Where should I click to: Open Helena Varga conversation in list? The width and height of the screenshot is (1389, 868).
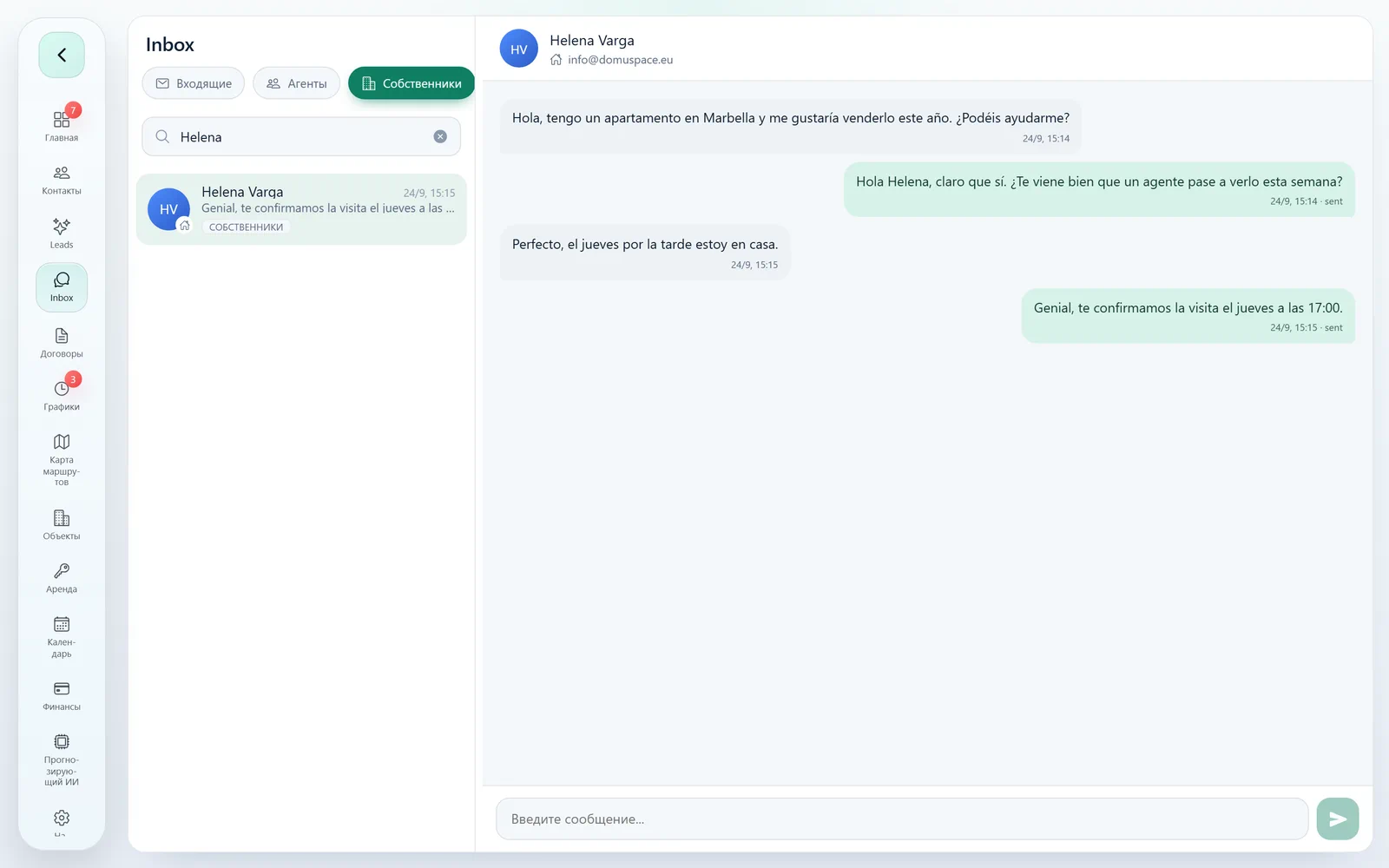click(x=301, y=209)
